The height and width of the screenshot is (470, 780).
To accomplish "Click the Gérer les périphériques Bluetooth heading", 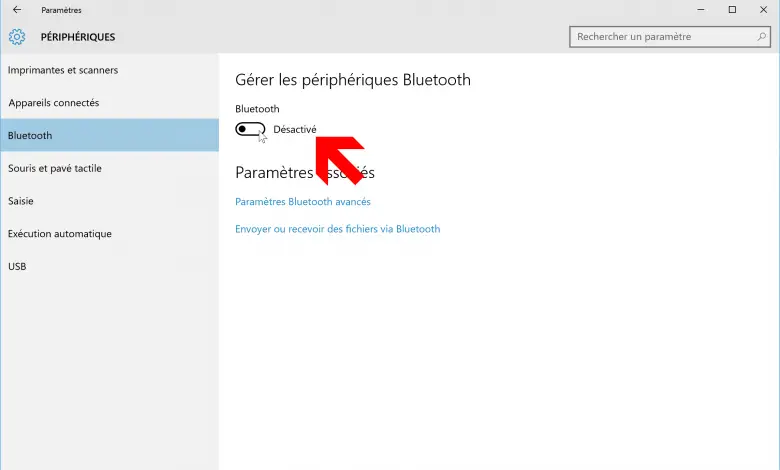I will click(353, 80).
